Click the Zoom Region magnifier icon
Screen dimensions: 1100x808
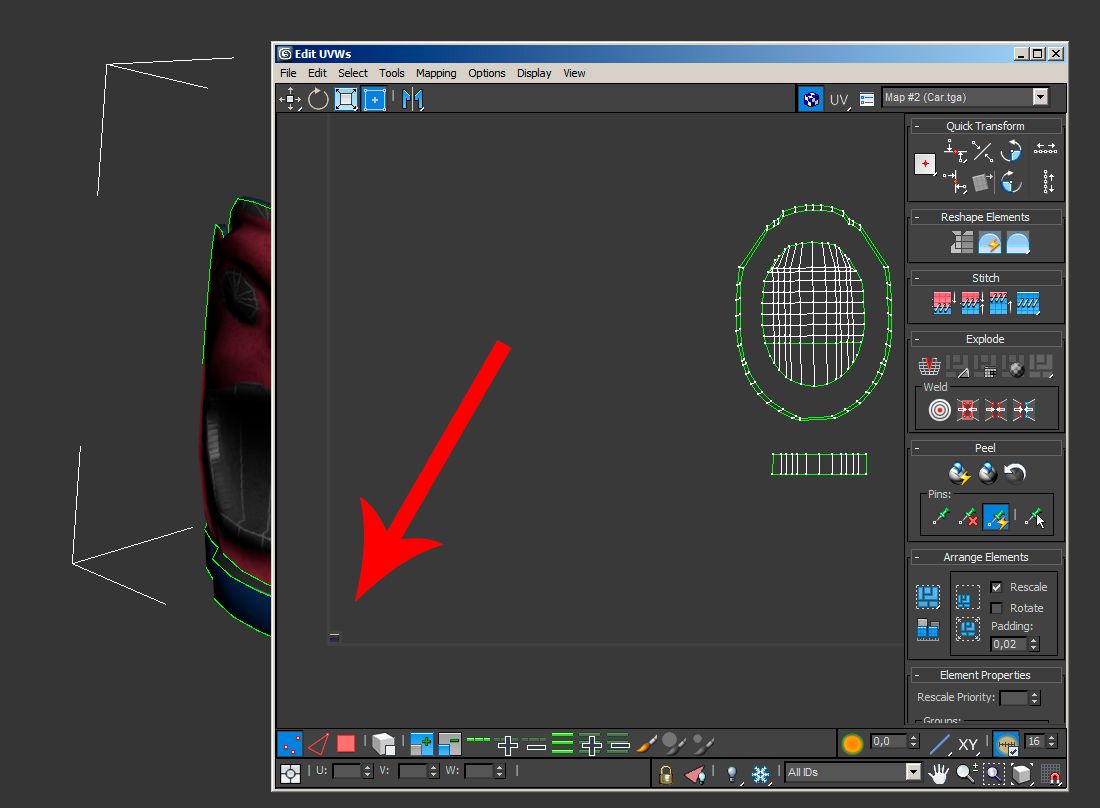(994, 773)
